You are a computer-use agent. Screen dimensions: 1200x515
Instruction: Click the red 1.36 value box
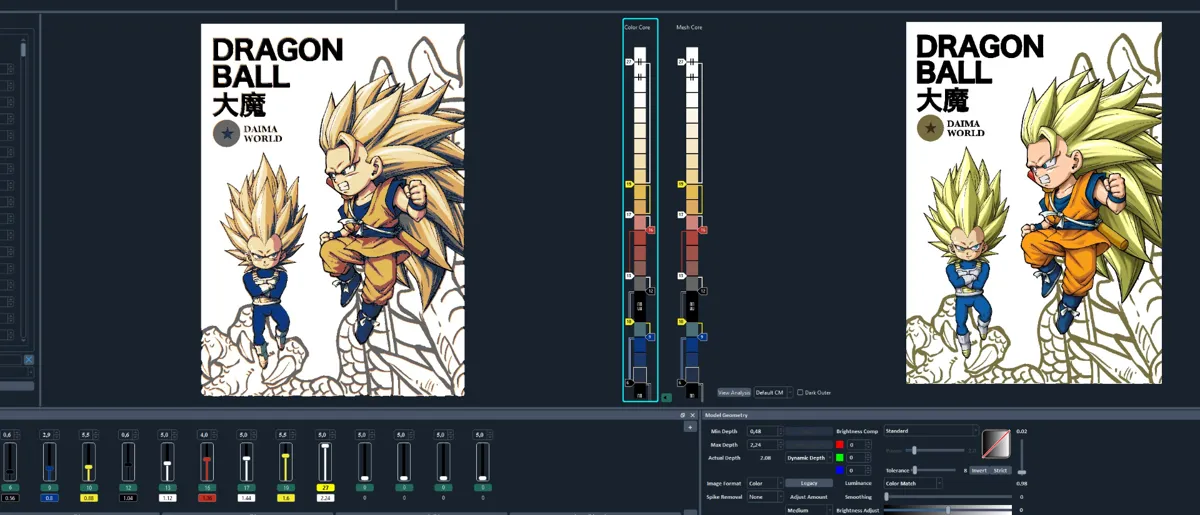pos(207,498)
